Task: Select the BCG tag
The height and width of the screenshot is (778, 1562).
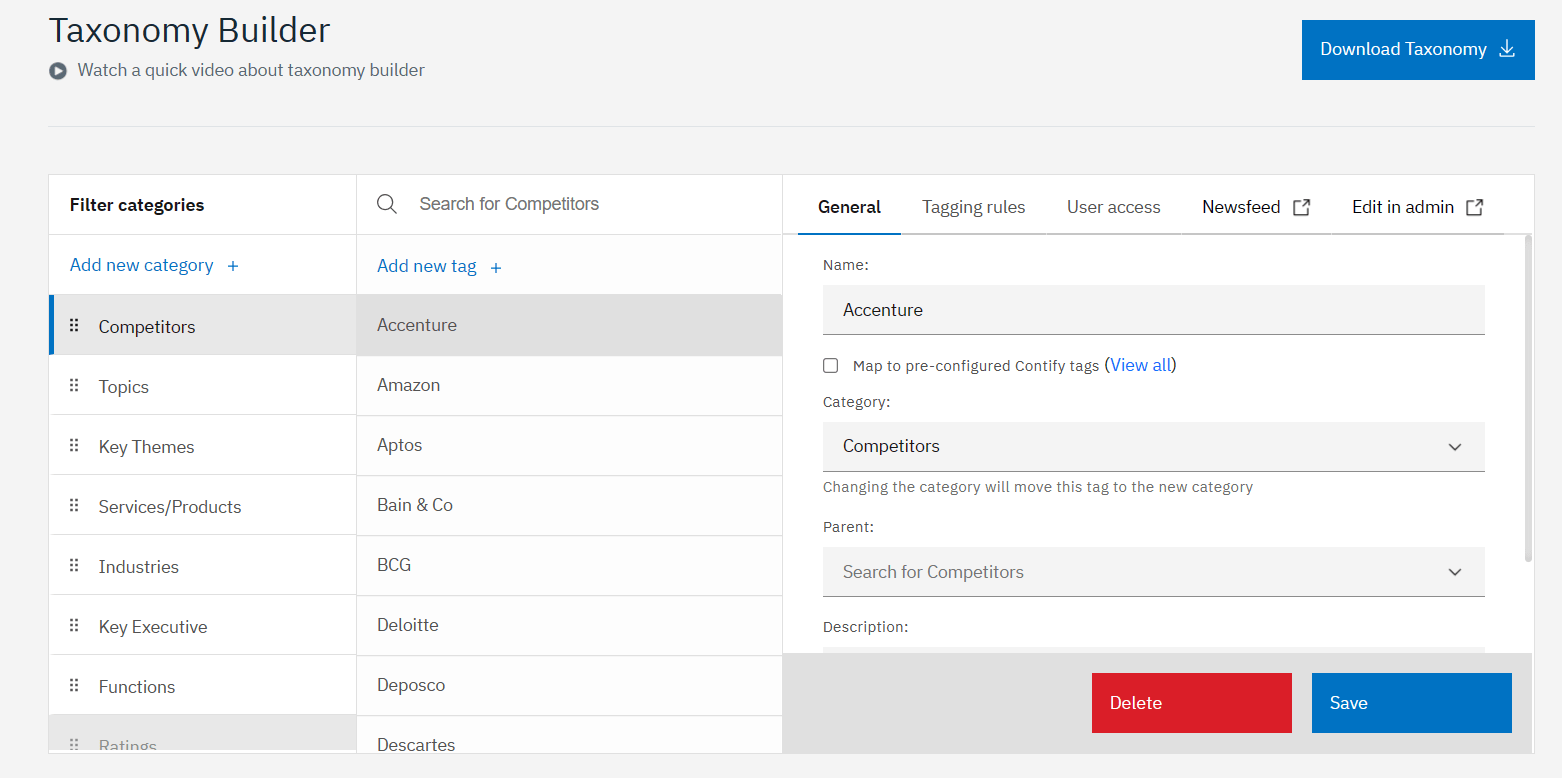Action: [x=569, y=565]
